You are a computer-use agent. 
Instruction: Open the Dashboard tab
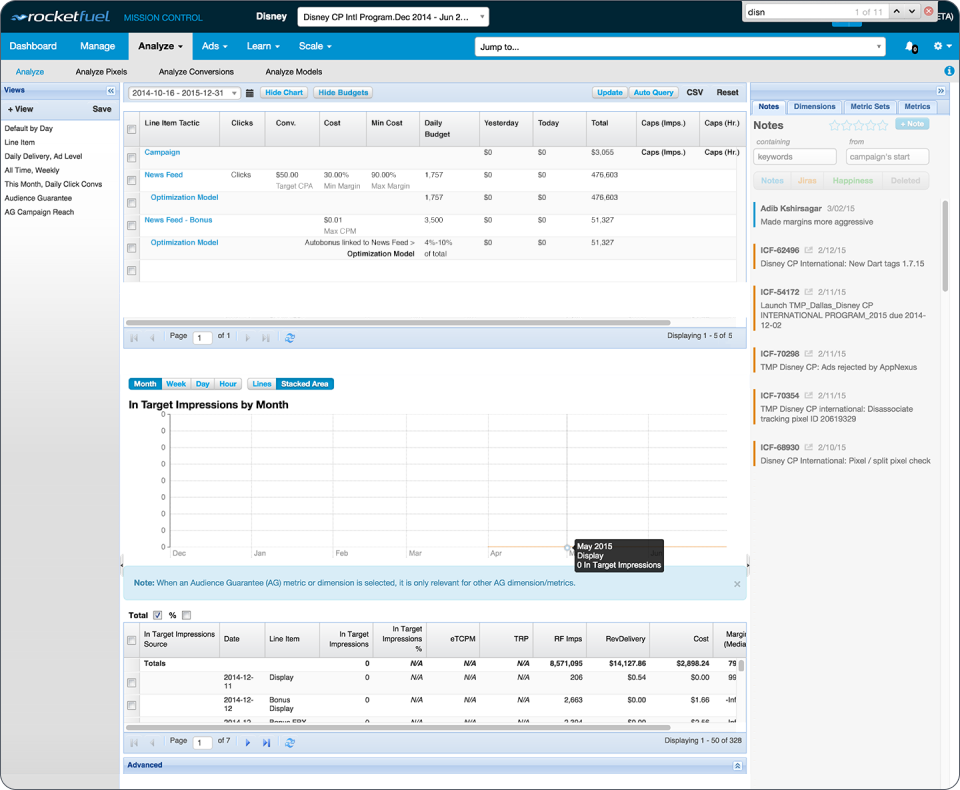33,46
